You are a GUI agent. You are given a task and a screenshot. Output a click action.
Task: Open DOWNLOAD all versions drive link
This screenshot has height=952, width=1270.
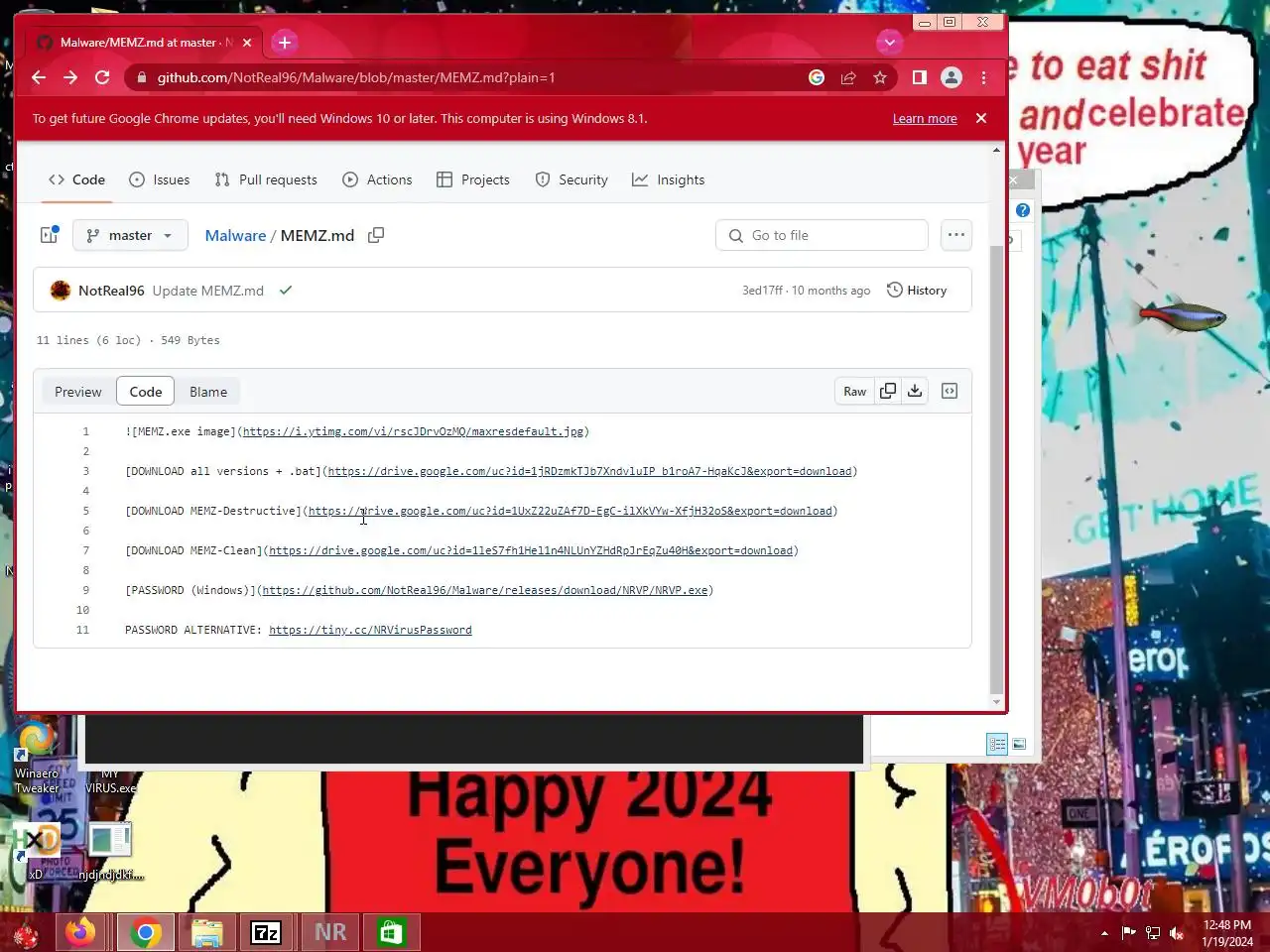[589, 471]
